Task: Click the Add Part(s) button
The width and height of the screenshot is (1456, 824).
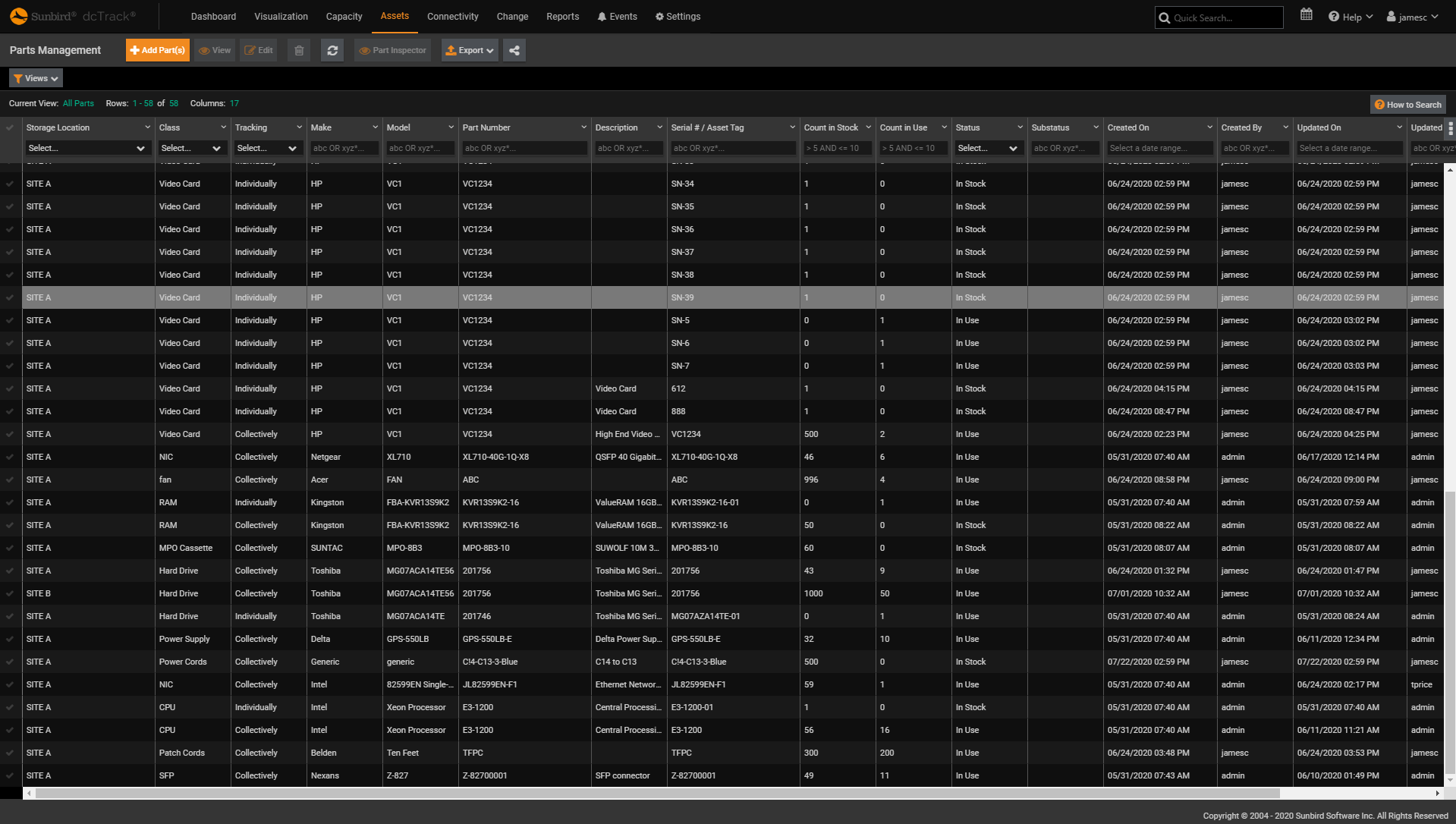Action: click(157, 50)
